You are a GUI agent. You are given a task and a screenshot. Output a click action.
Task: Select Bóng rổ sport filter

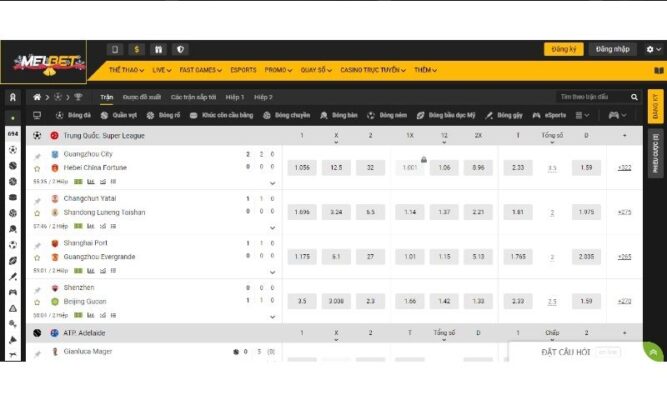point(163,115)
